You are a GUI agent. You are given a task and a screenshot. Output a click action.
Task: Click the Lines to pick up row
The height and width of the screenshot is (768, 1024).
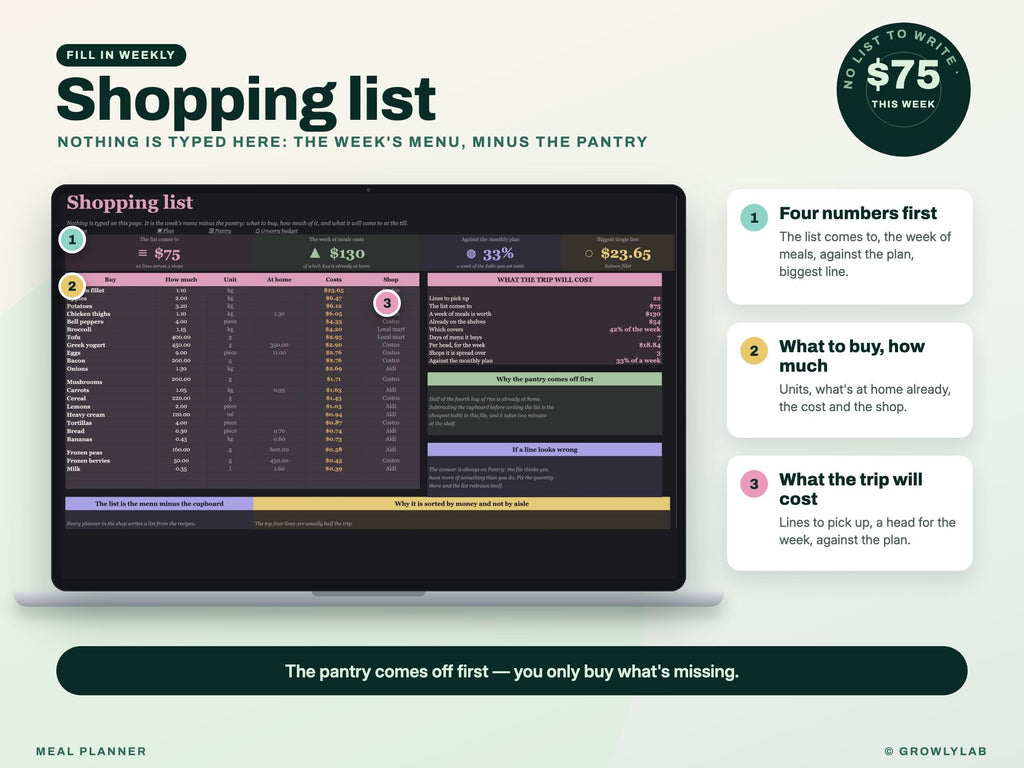coord(545,298)
